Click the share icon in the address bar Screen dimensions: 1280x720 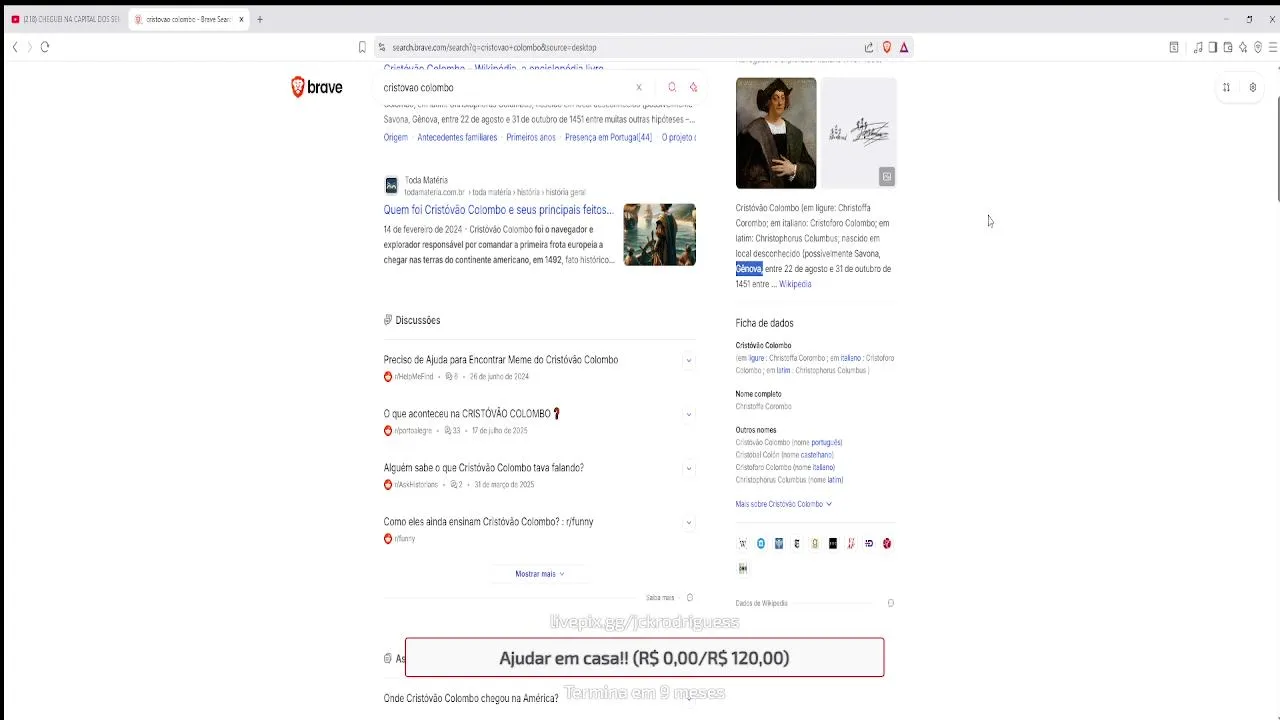coord(869,47)
